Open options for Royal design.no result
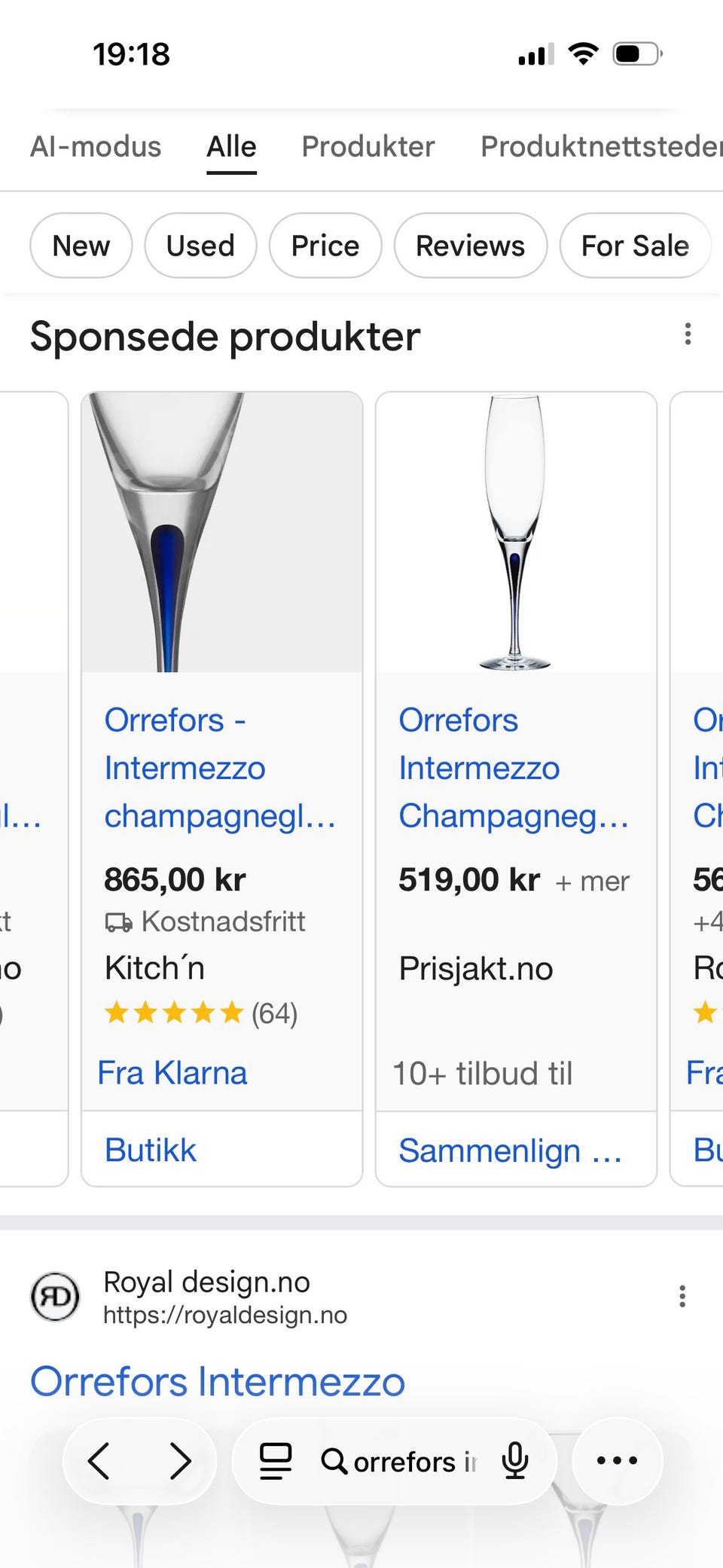Viewport: 723px width, 1568px height. pos(682,1296)
